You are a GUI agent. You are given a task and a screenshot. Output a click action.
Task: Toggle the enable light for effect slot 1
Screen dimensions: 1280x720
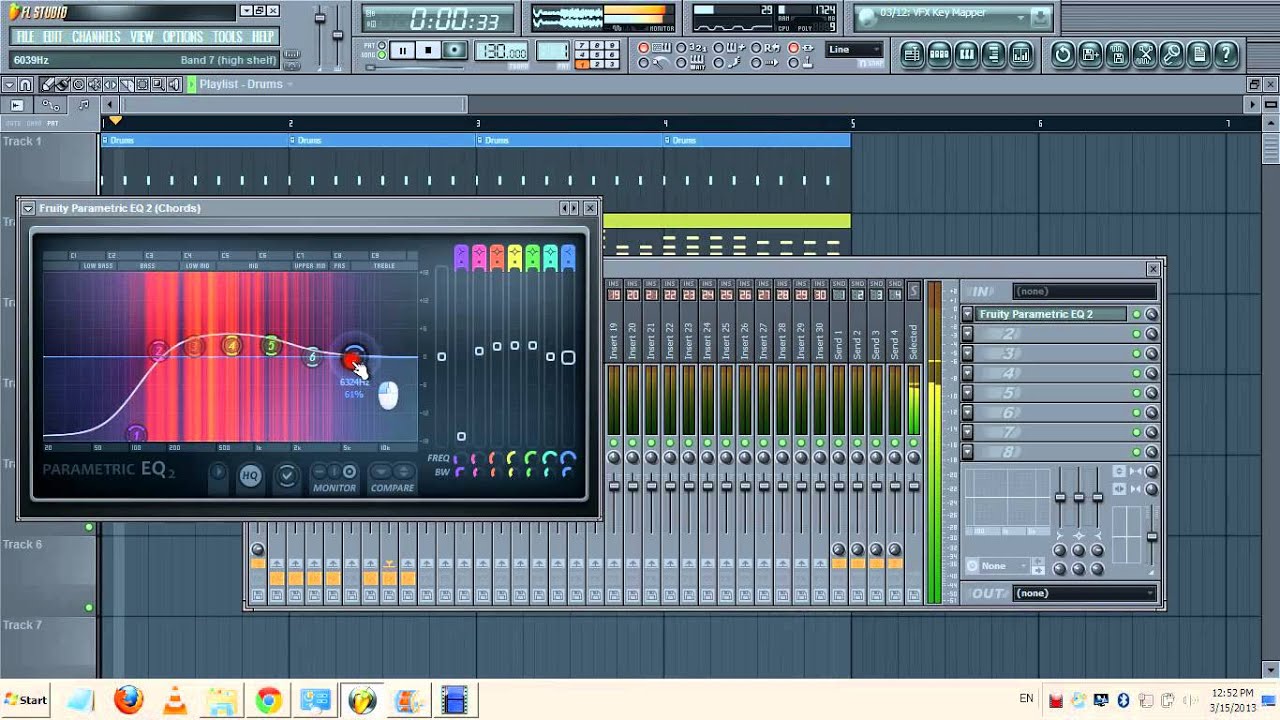click(x=1136, y=314)
